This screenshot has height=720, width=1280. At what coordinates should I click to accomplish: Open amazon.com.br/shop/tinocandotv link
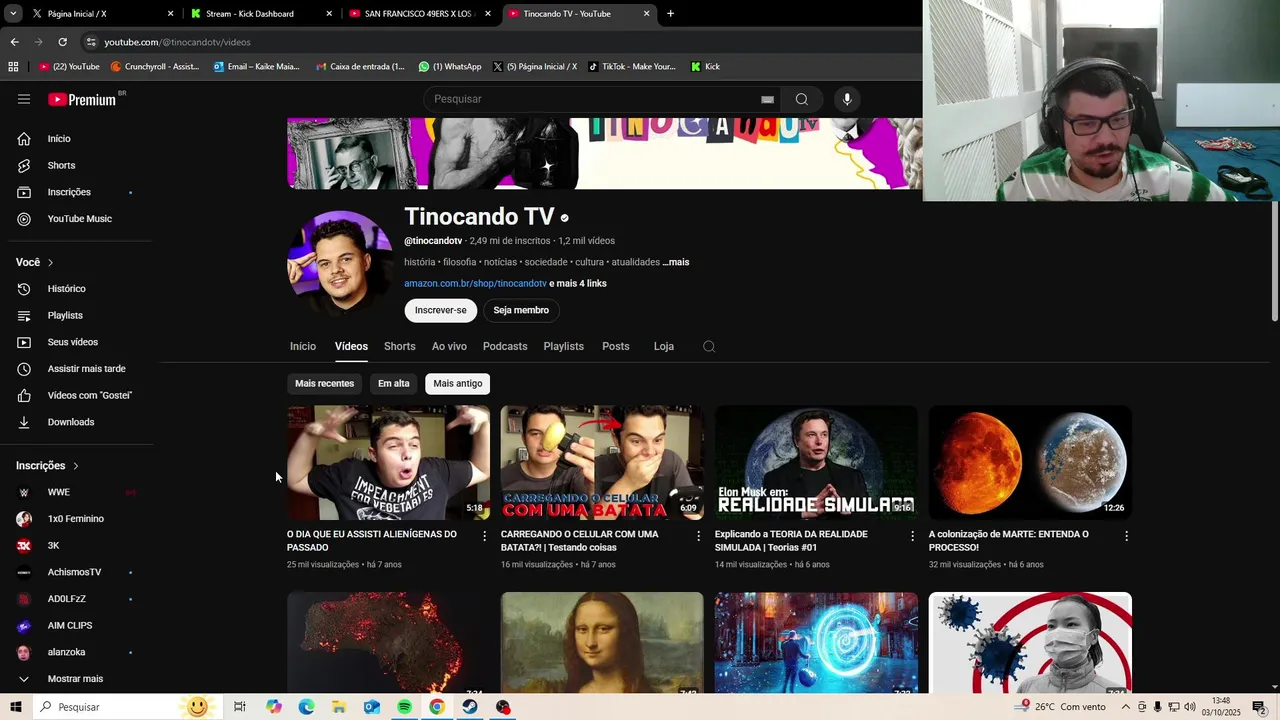click(x=475, y=284)
